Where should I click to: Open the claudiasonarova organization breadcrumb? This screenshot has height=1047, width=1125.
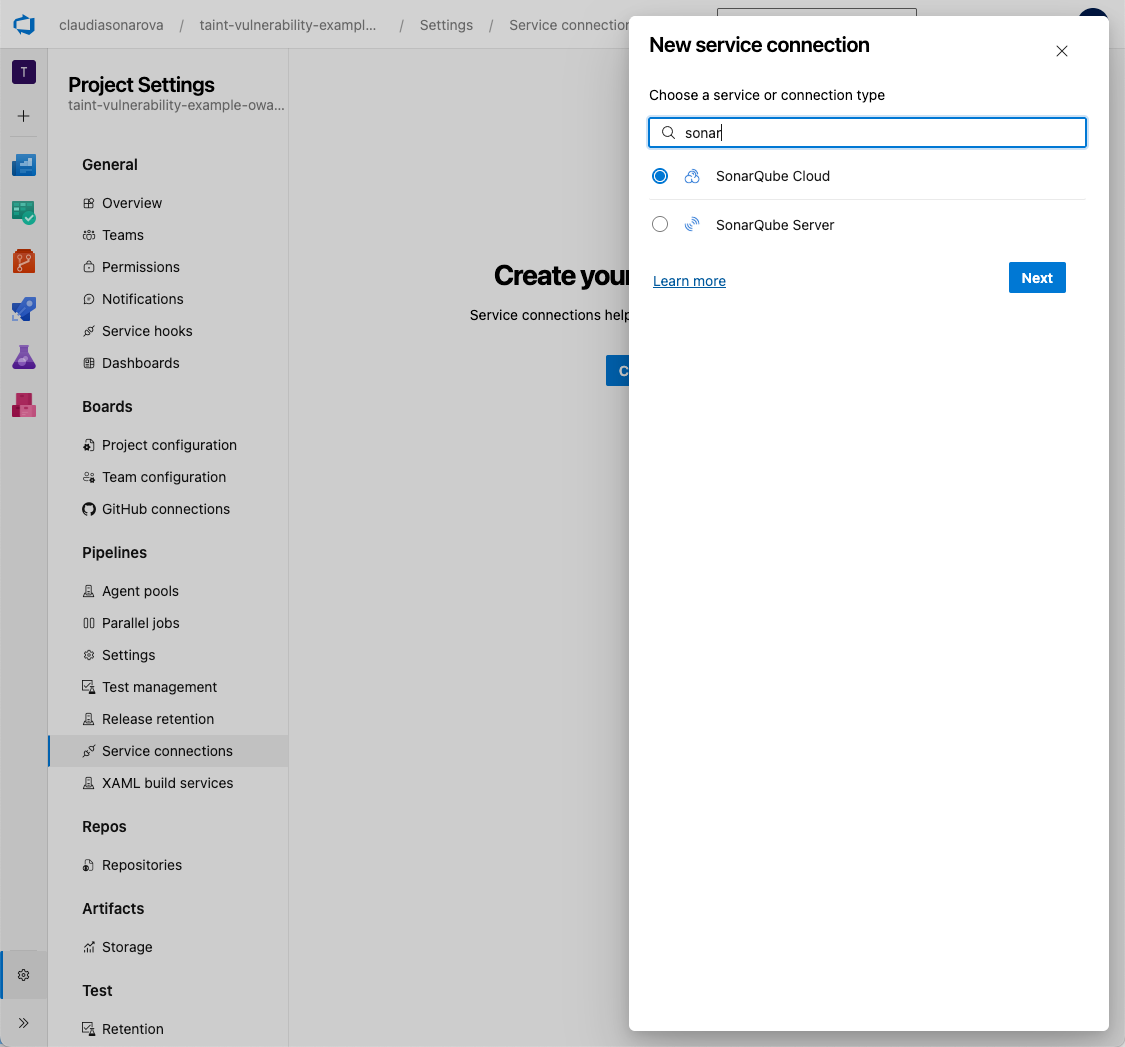coord(110,25)
